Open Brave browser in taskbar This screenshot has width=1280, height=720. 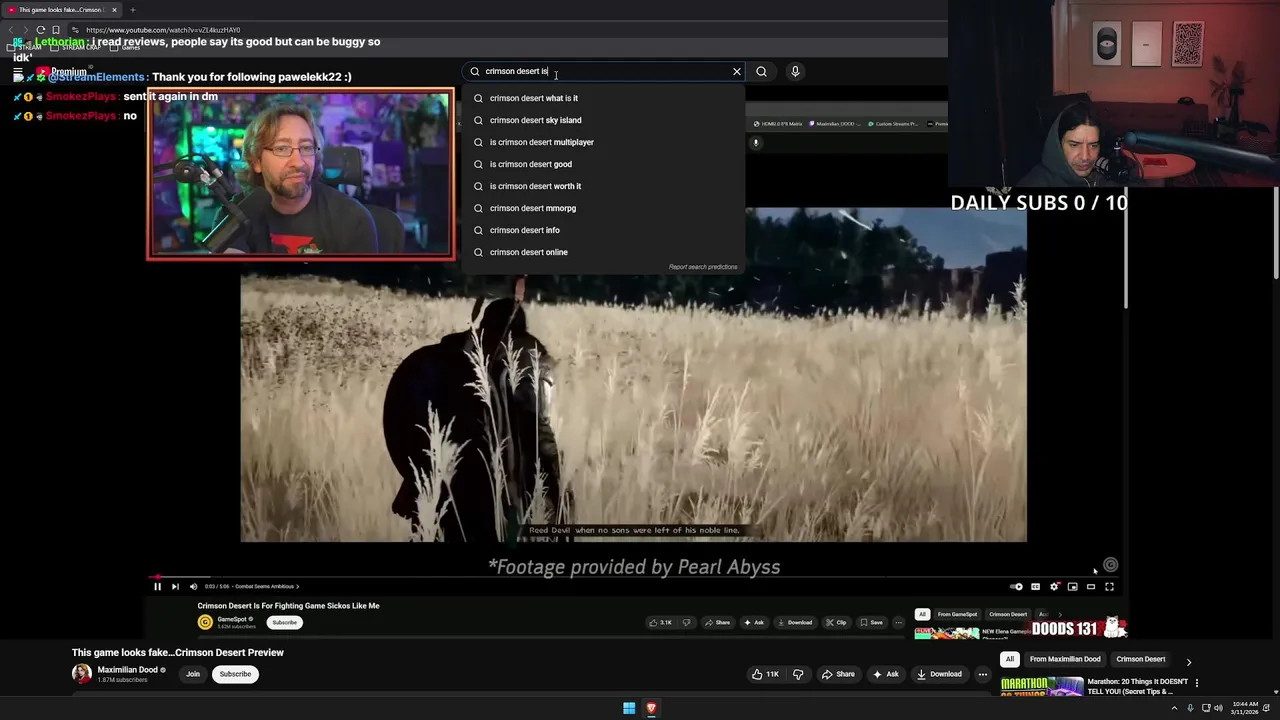651,708
